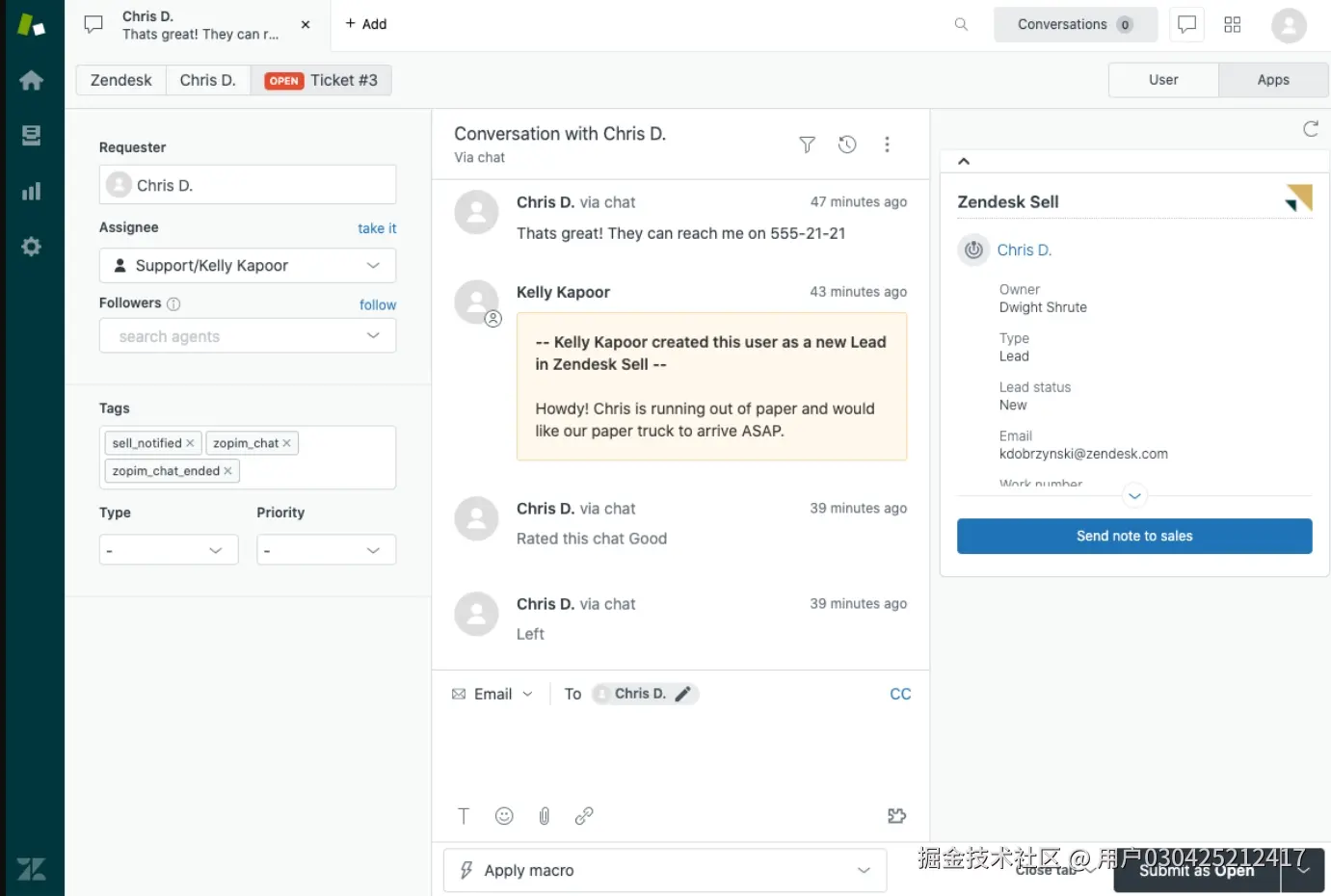Click Chris D. avatar on phone number message
The image size is (1331, 896).
[476, 212]
